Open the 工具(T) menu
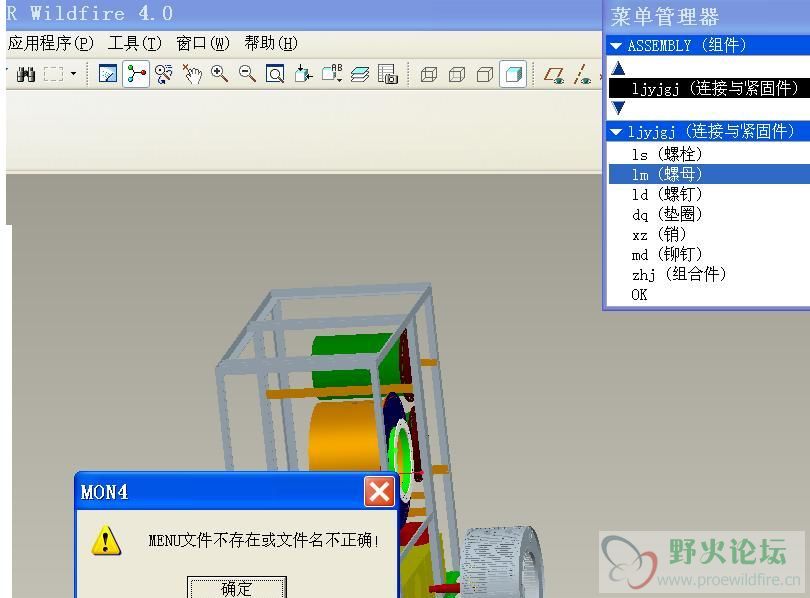 coord(134,43)
